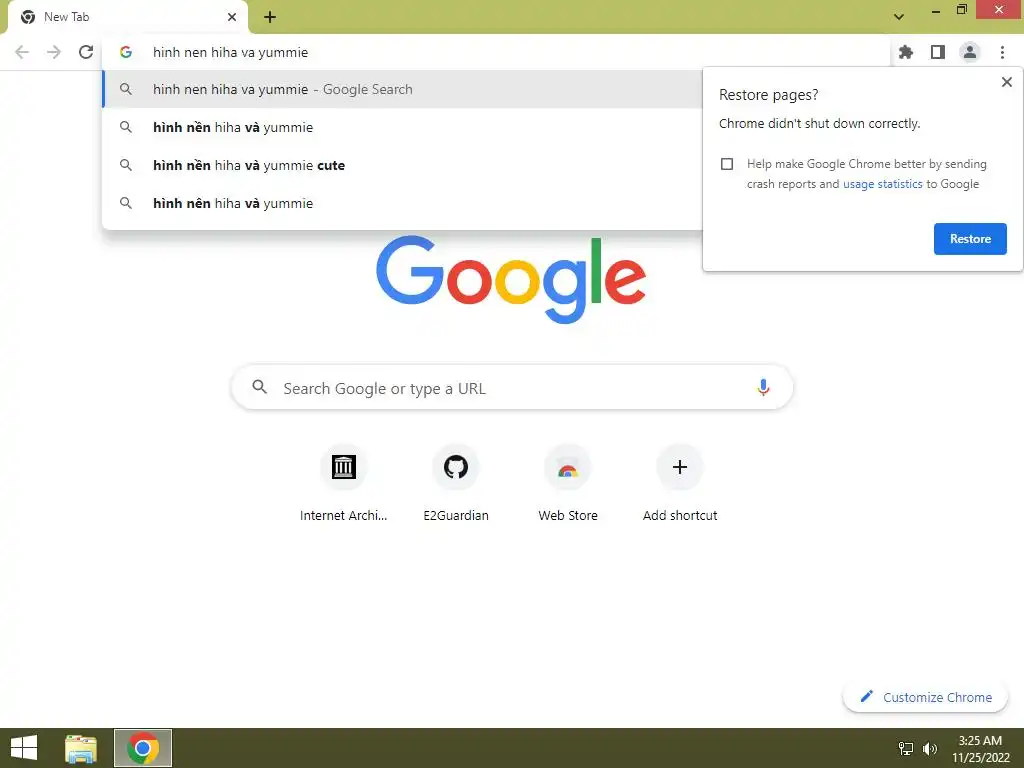Expand the tab search chevron
1024x768 pixels.
(x=899, y=17)
